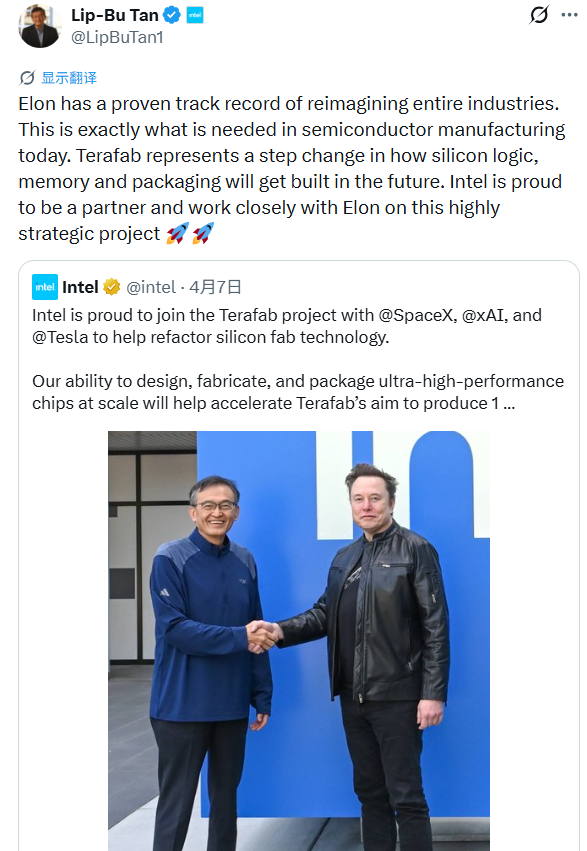View the Elon handshake photo full-screen
This screenshot has height=851, width=587.
(295, 640)
